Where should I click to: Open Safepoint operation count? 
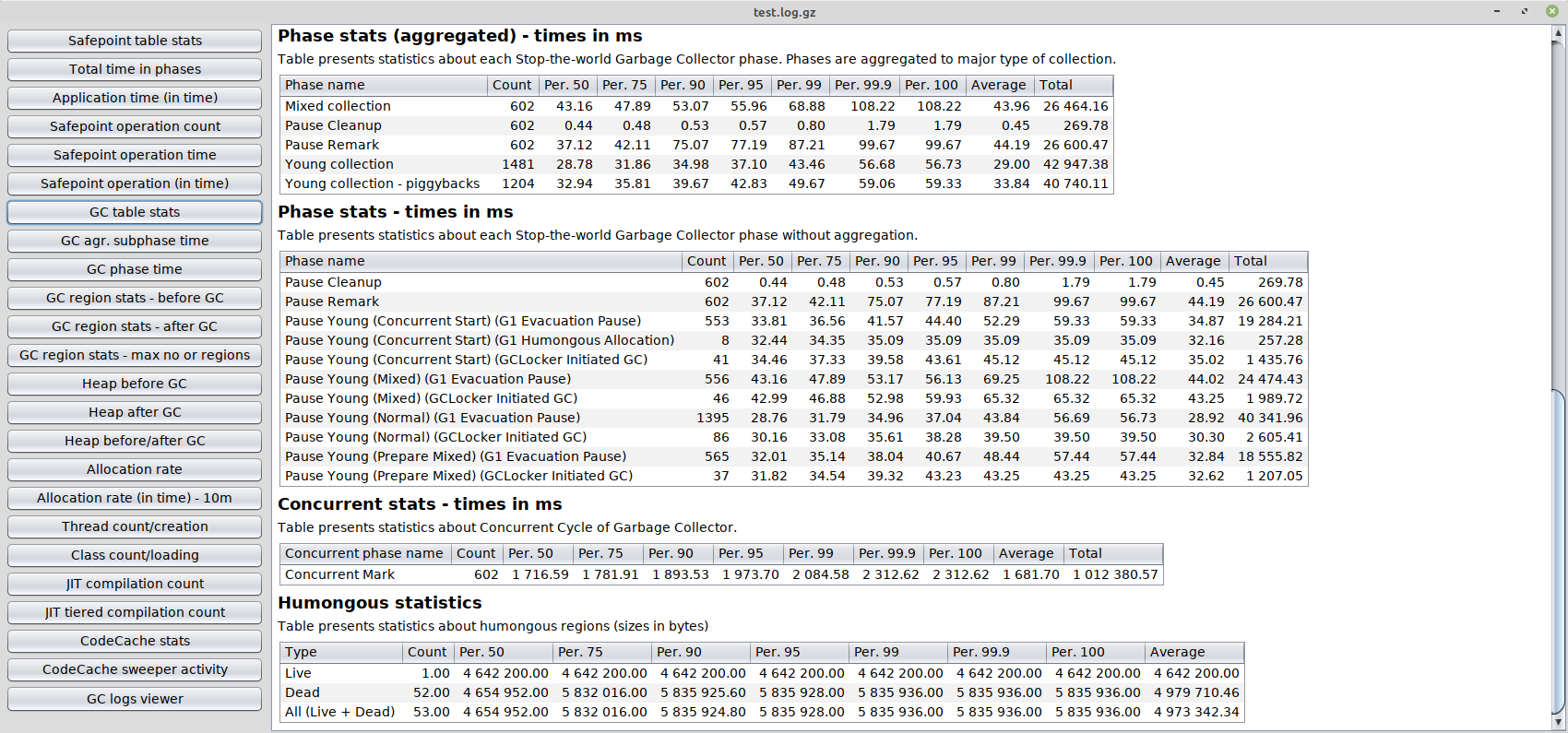coord(135,126)
